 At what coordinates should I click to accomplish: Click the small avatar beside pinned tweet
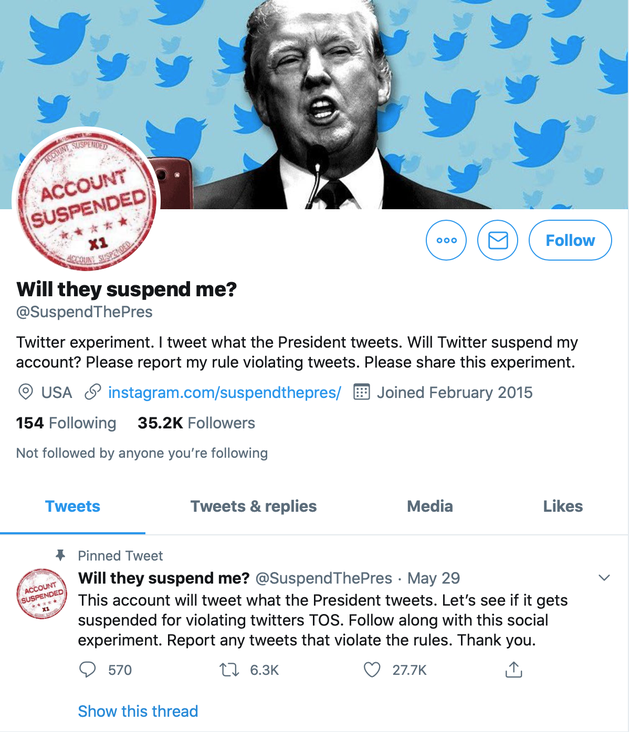[x=41, y=595]
